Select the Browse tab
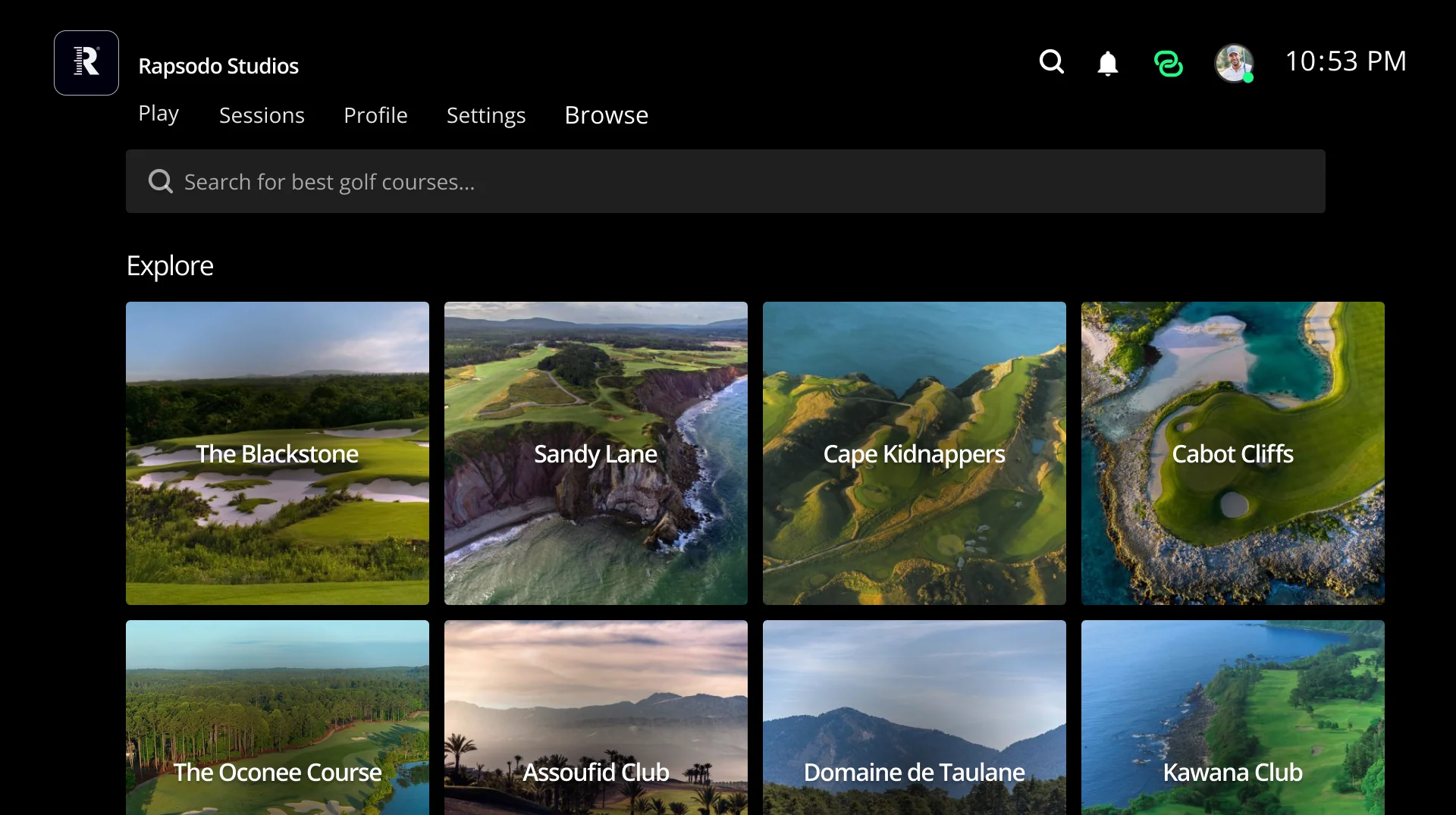Screen dimensions: 1456x815 [x=607, y=115]
